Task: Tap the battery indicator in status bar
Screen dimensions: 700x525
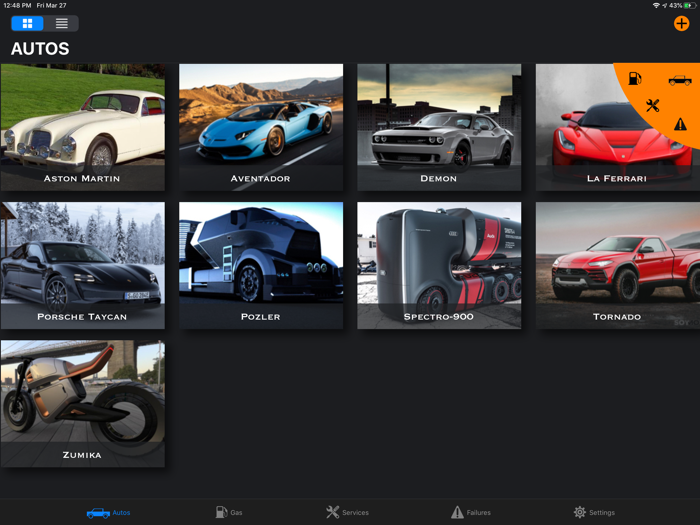Action: [690, 5]
